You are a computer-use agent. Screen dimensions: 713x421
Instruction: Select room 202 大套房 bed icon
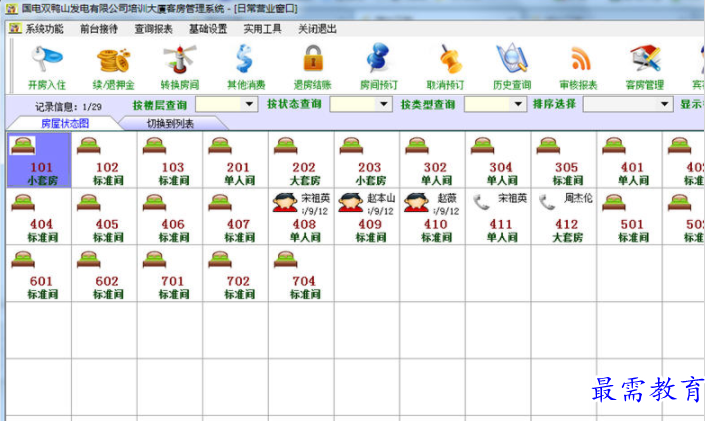[x=286, y=146]
